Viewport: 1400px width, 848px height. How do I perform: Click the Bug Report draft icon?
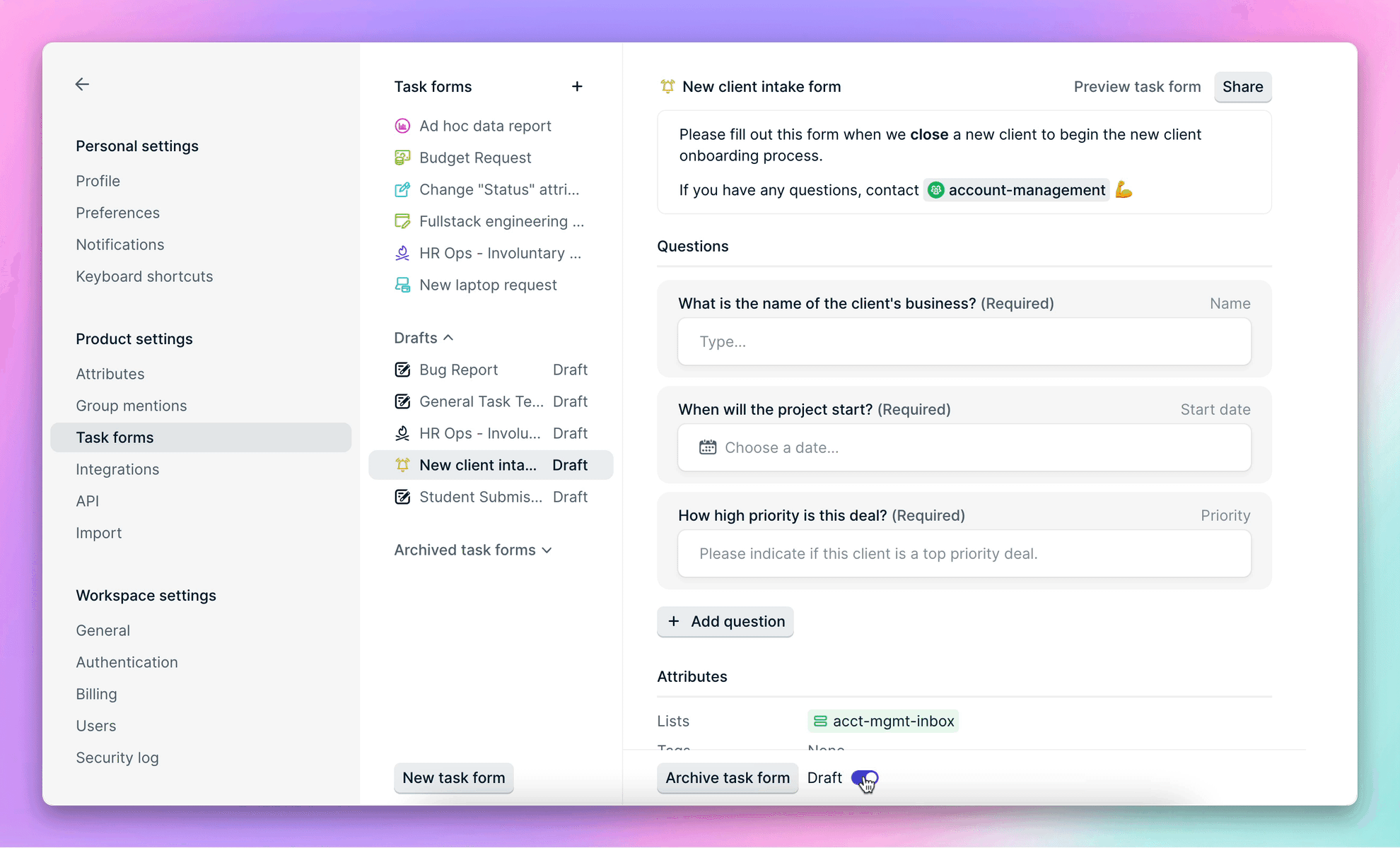pyautogui.click(x=402, y=370)
